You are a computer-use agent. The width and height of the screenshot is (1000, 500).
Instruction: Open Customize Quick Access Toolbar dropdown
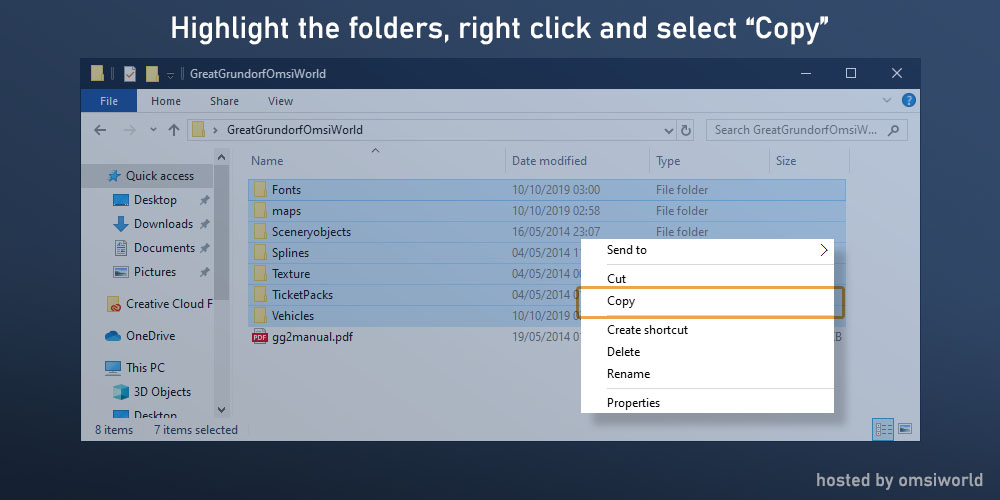[x=170, y=75]
